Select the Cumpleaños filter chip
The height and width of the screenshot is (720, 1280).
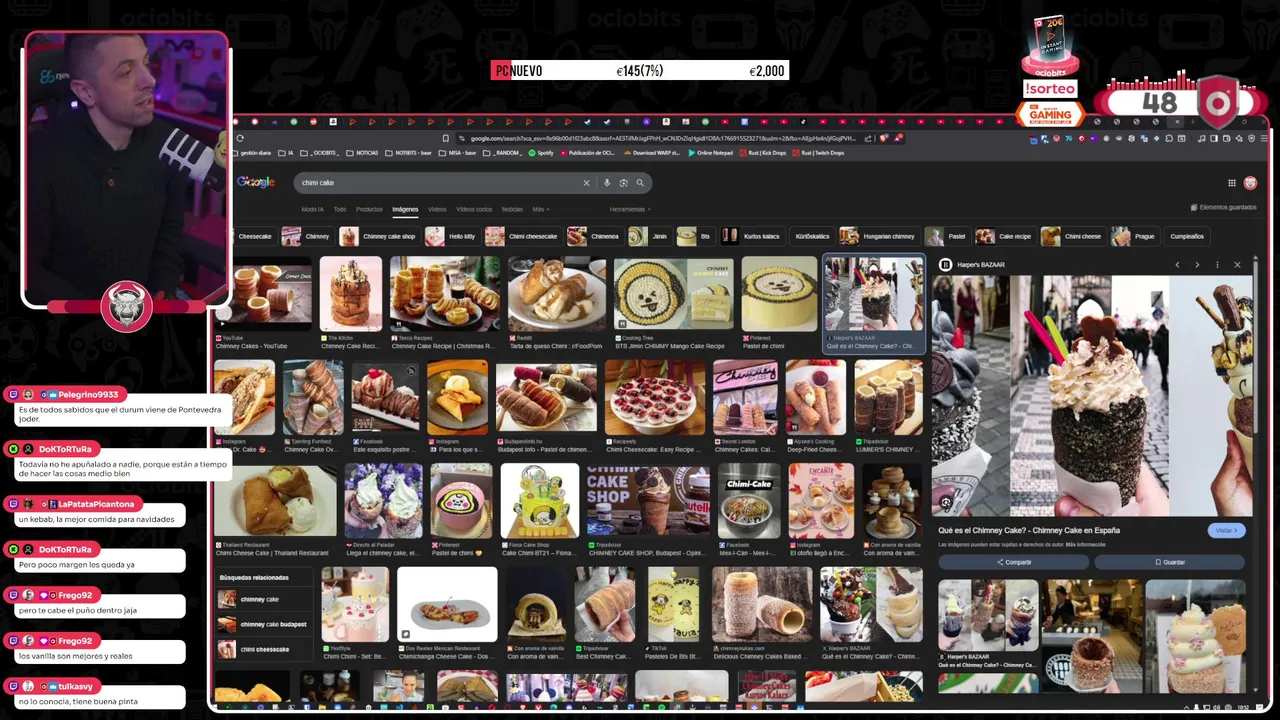(x=1187, y=236)
